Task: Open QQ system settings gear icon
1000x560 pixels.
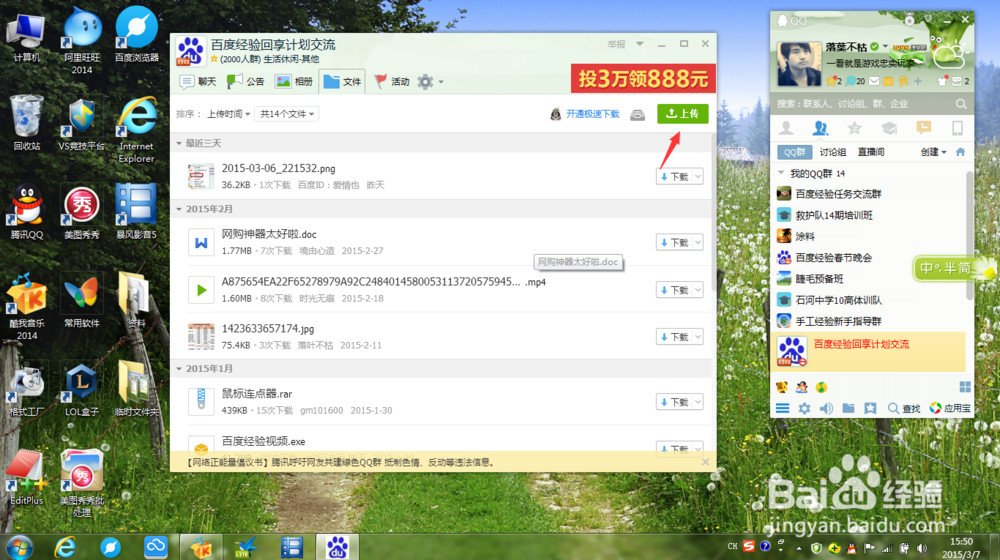Action: pos(804,408)
